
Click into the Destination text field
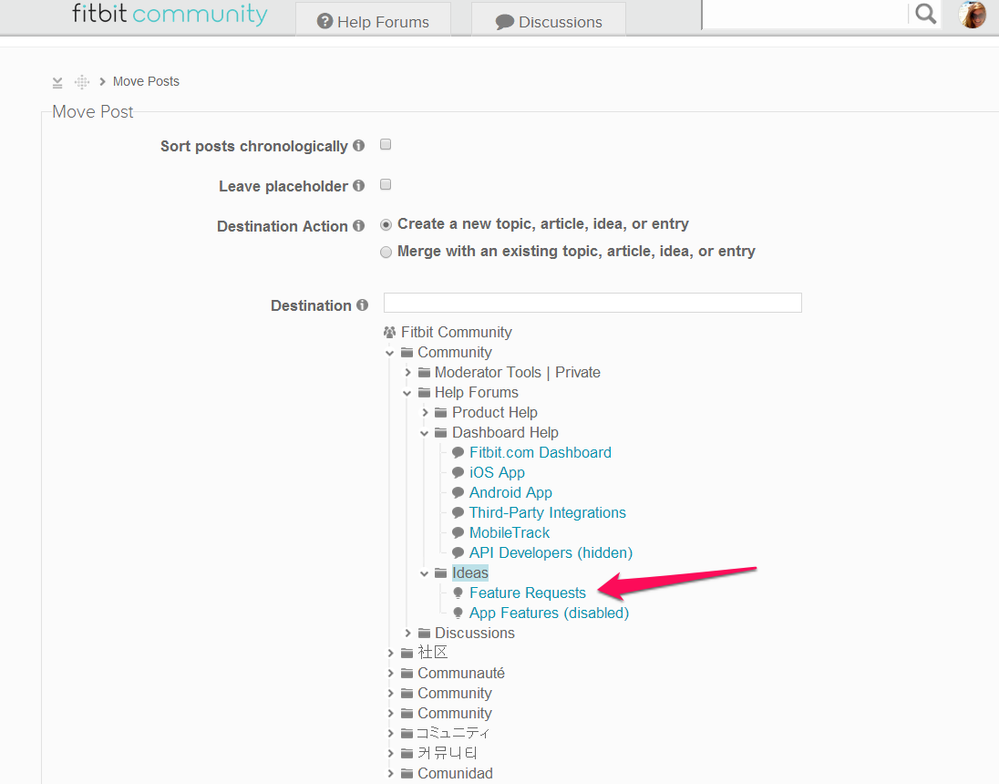point(593,303)
